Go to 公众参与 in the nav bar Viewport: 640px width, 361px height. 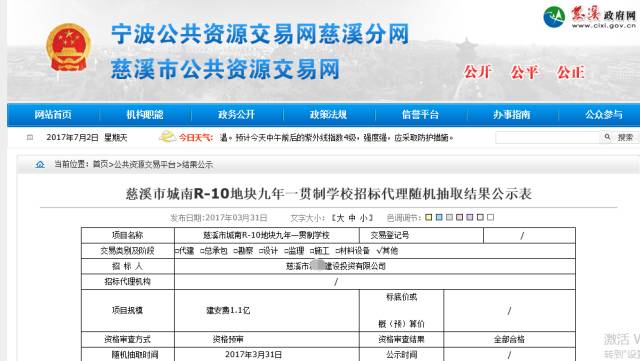point(604,114)
